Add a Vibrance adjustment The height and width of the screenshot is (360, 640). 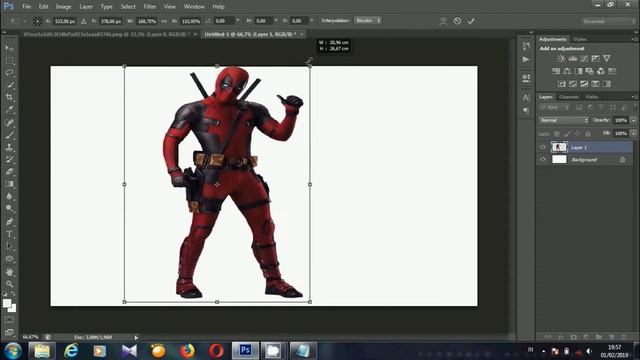coord(607,59)
